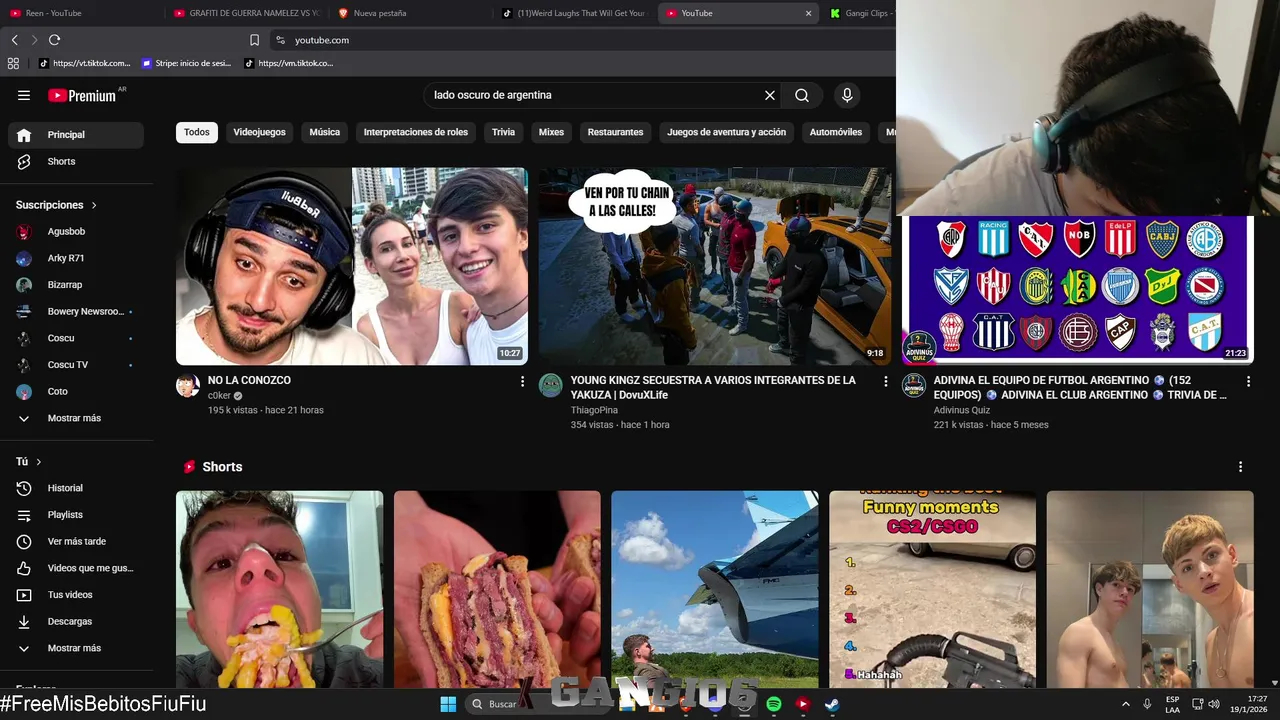Expand Tú section with Mostrar más
The width and height of the screenshot is (1280, 720).
pos(76,648)
